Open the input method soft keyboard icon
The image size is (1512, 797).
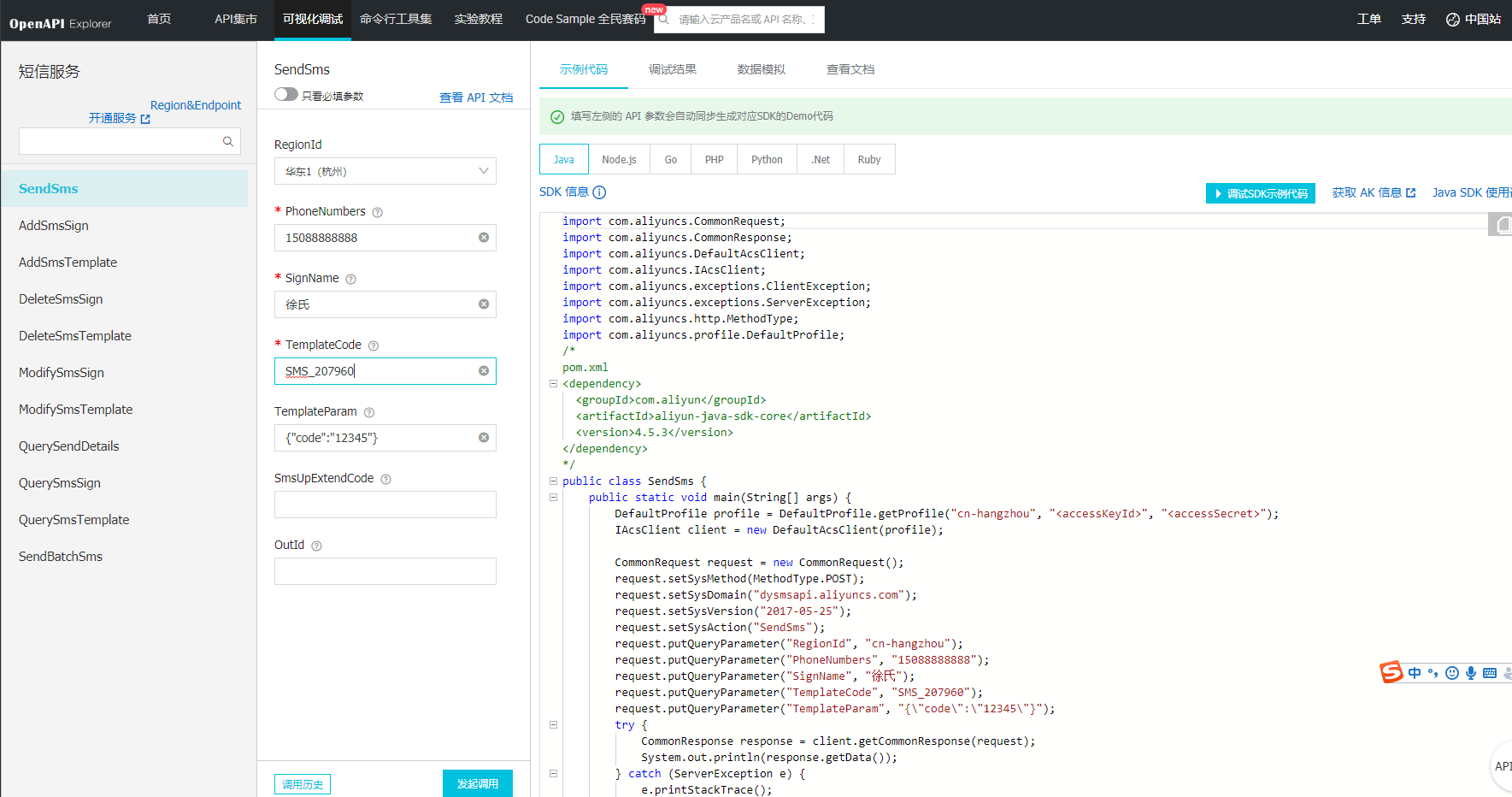pos(1490,673)
